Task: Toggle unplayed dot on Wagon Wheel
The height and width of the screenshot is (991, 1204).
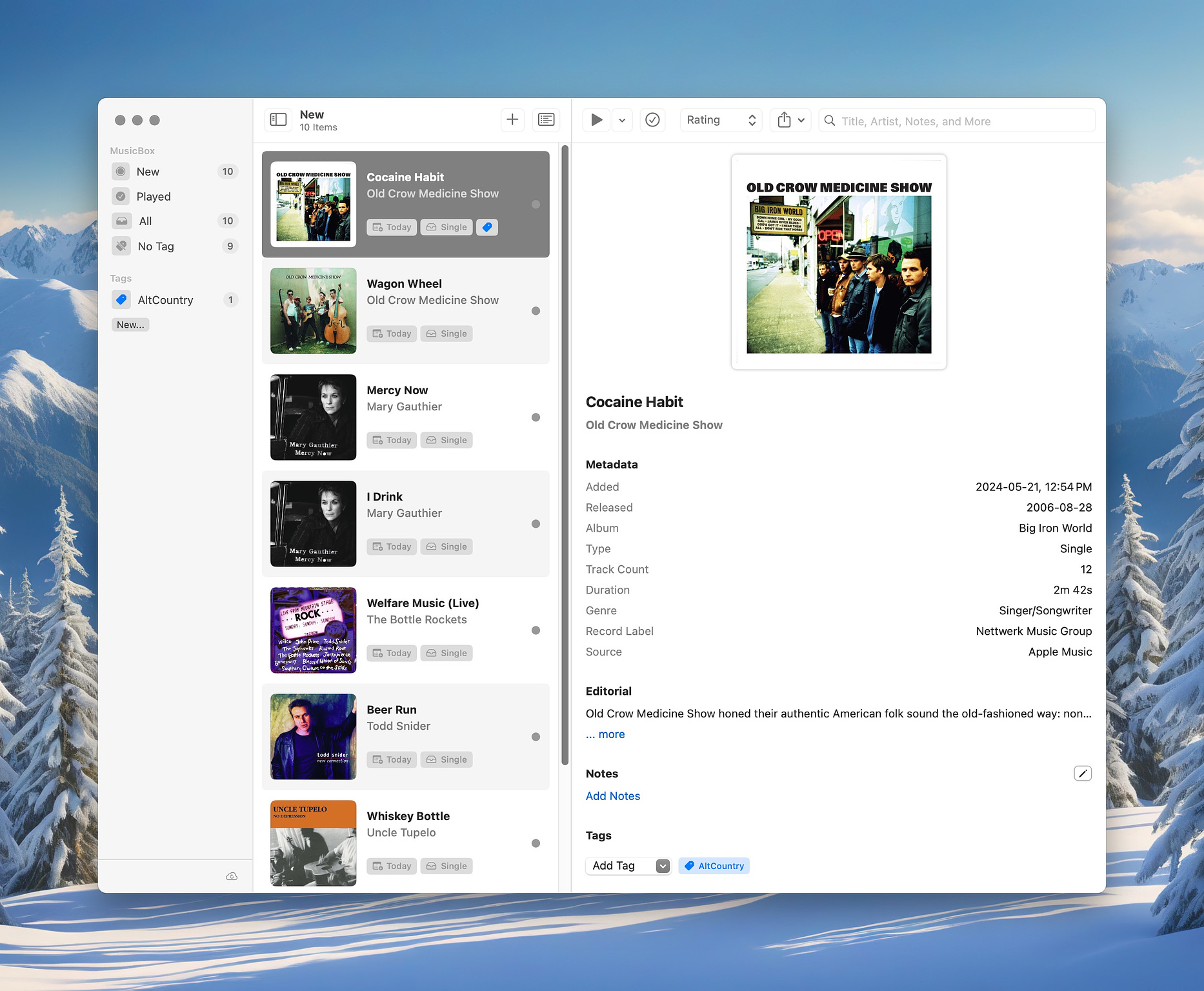Action: pos(536,311)
